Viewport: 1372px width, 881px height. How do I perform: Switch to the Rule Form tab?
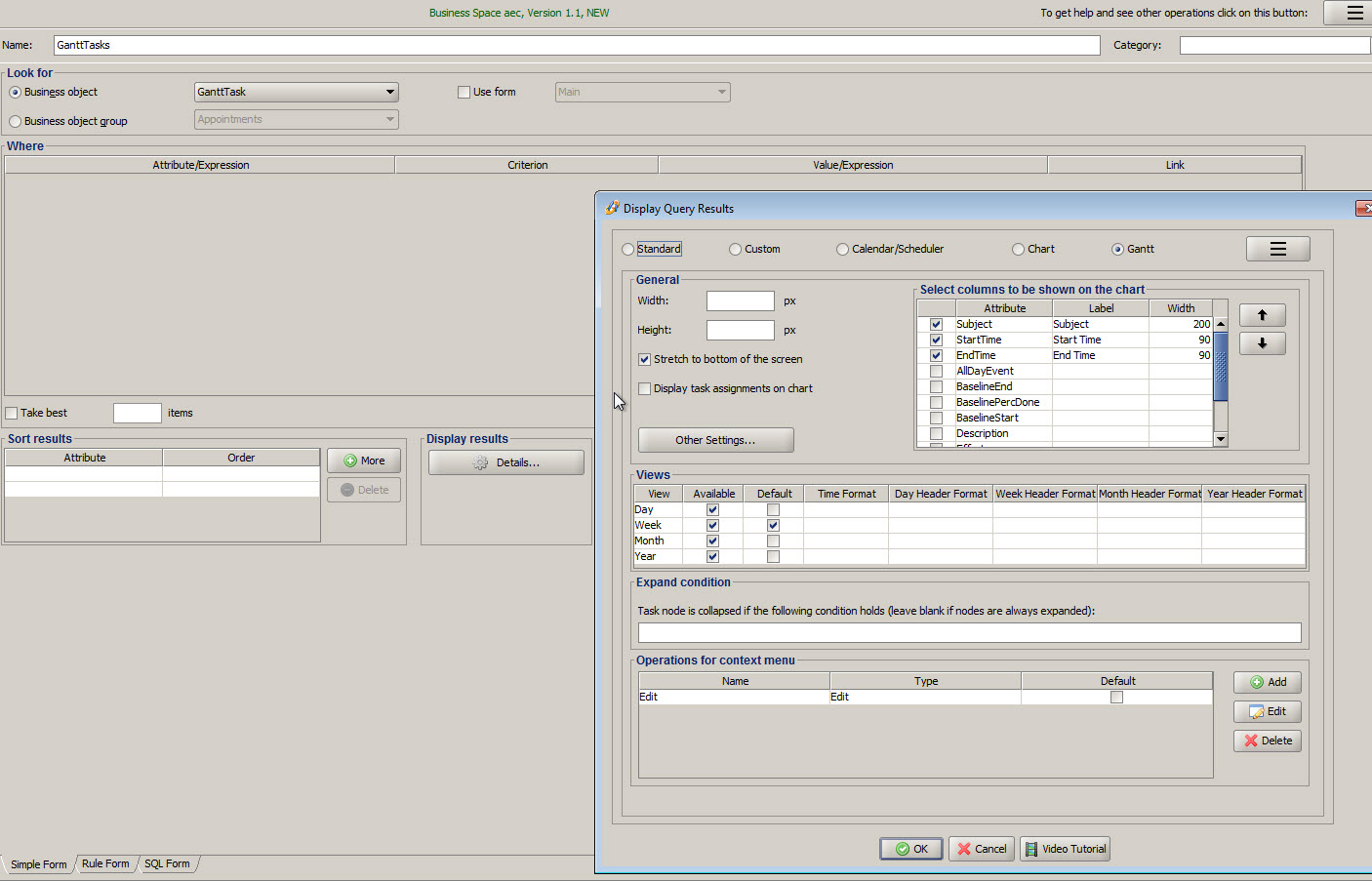[x=105, y=864]
